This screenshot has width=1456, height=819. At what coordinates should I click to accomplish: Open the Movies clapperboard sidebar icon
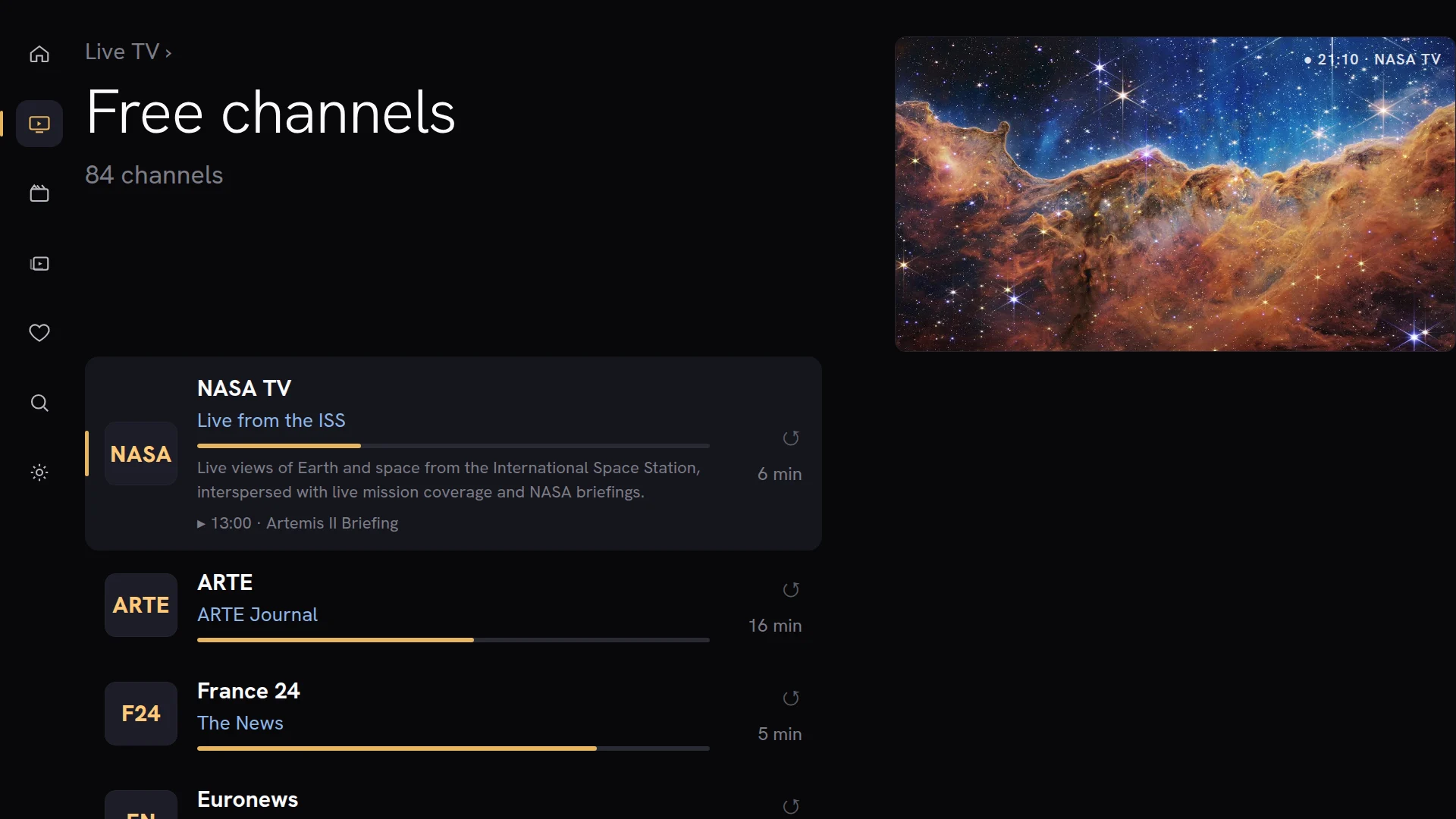pos(39,193)
